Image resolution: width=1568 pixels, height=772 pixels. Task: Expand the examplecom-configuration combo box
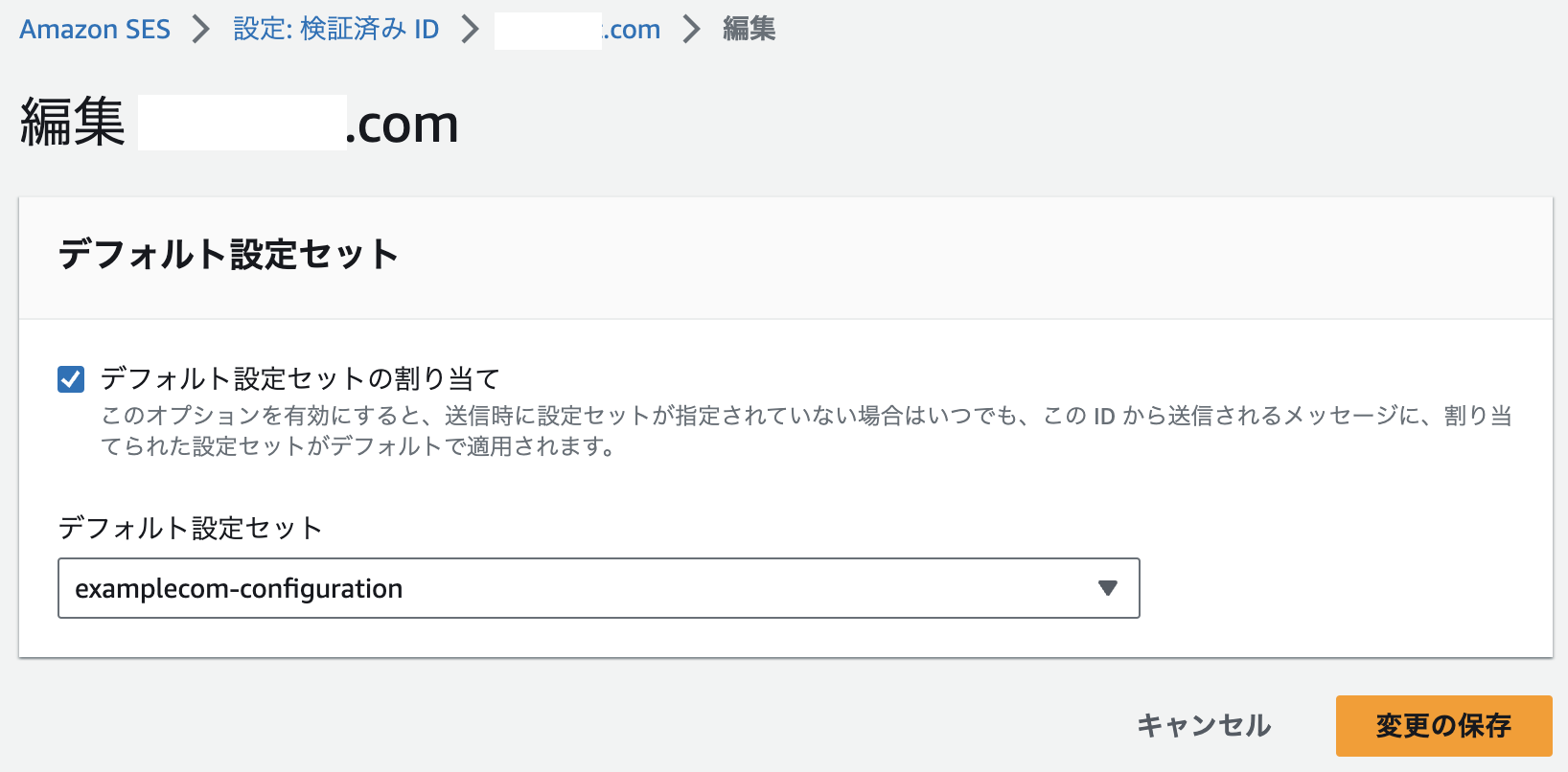click(x=598, y=588)
